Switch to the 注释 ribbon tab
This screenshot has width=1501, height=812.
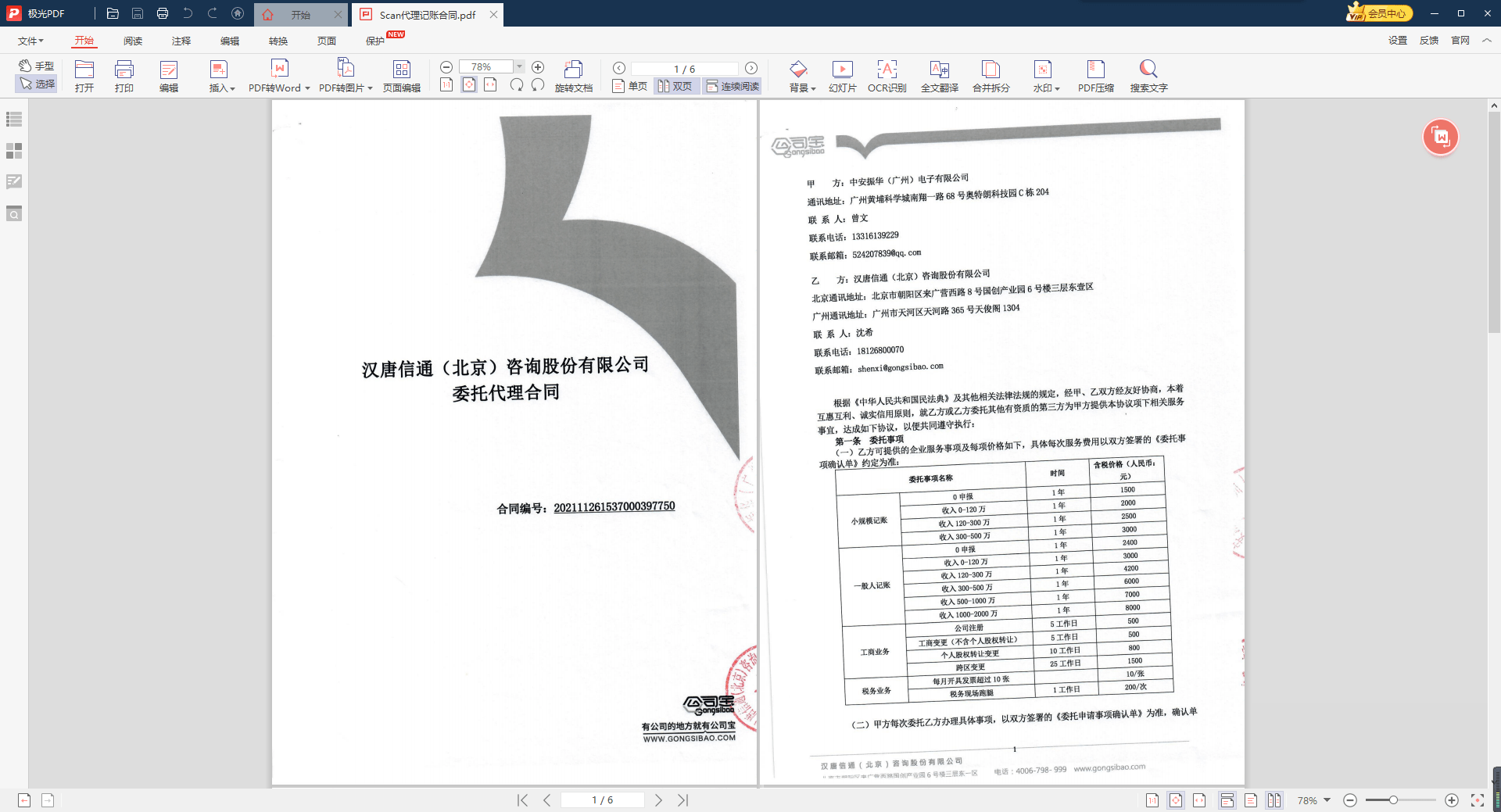[x=181, y=41]
